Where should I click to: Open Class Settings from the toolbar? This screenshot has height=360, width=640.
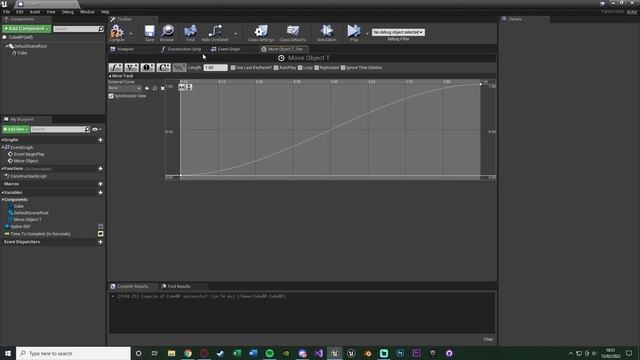click(x=261, y=33)
